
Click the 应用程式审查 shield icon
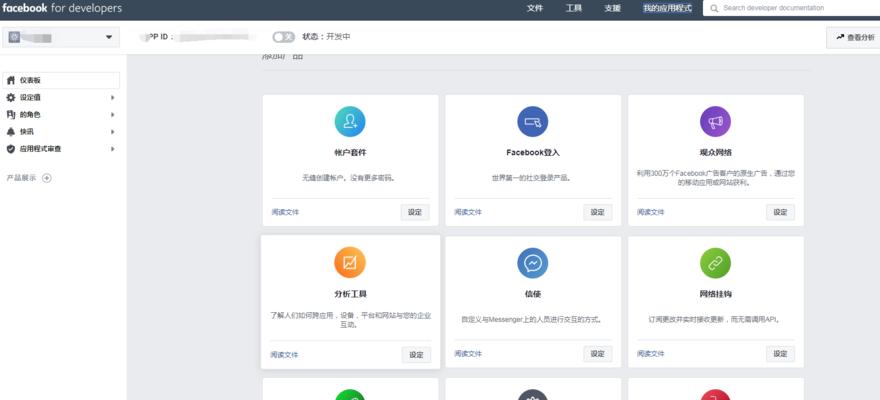click(11, 149)
